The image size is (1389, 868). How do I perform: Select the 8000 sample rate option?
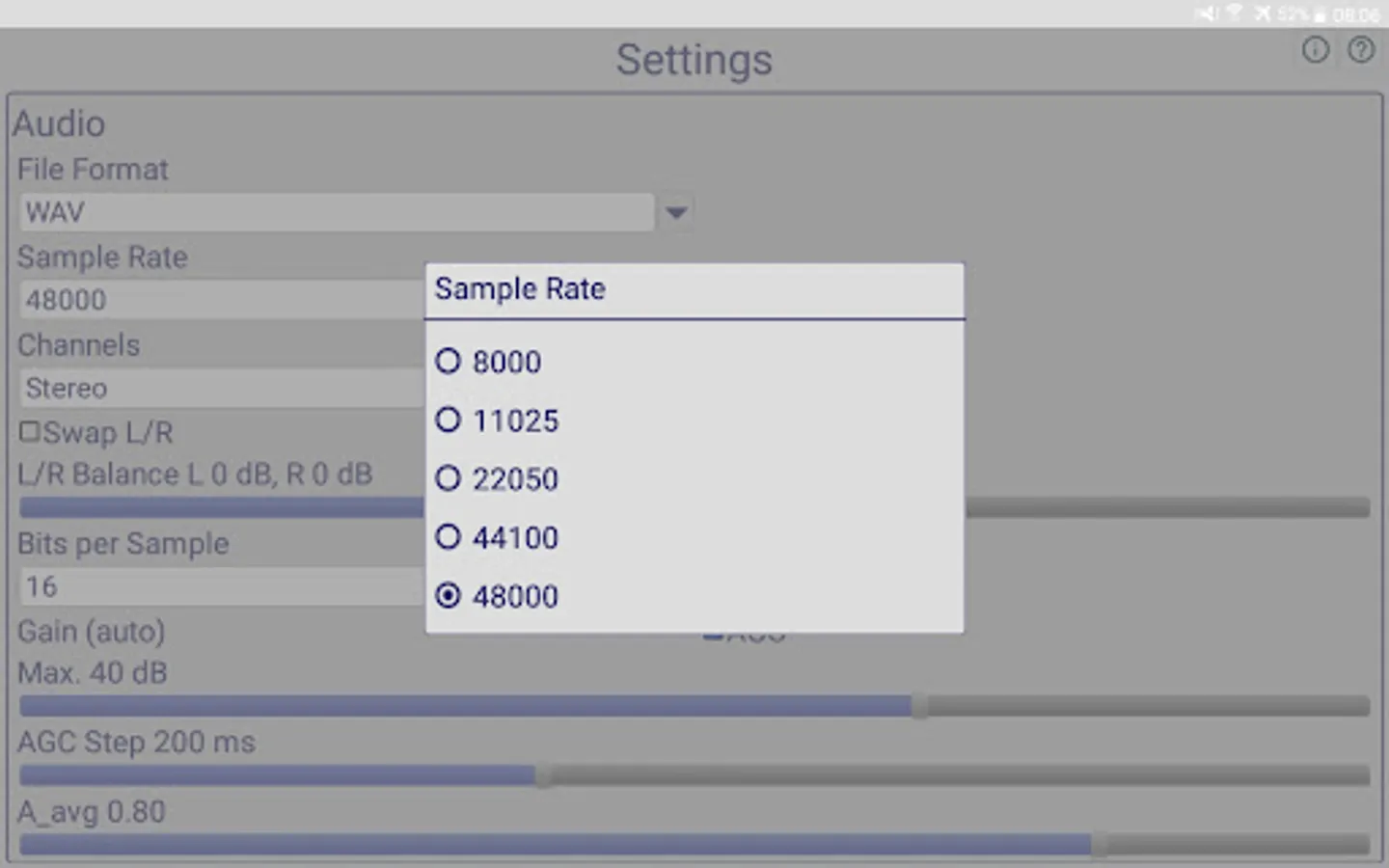(x=449, y=362)
